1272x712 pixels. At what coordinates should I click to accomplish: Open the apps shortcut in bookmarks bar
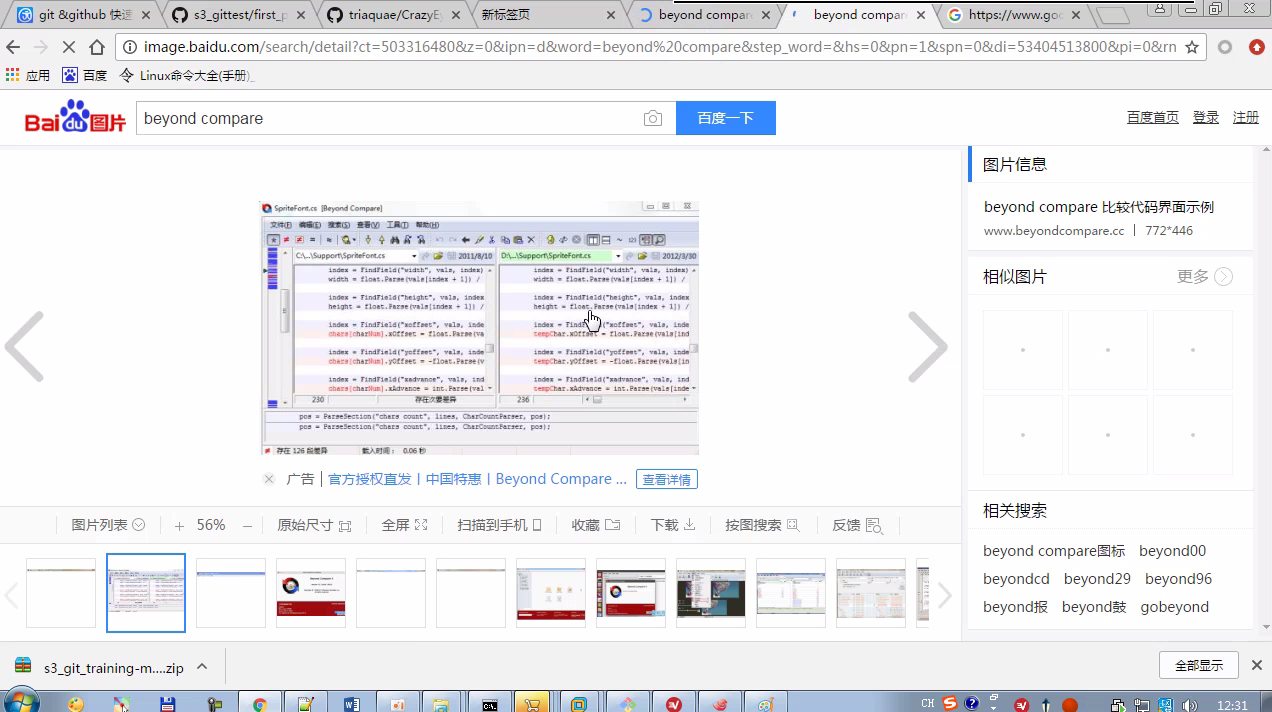pyautogui.click(x=28, y=75)
